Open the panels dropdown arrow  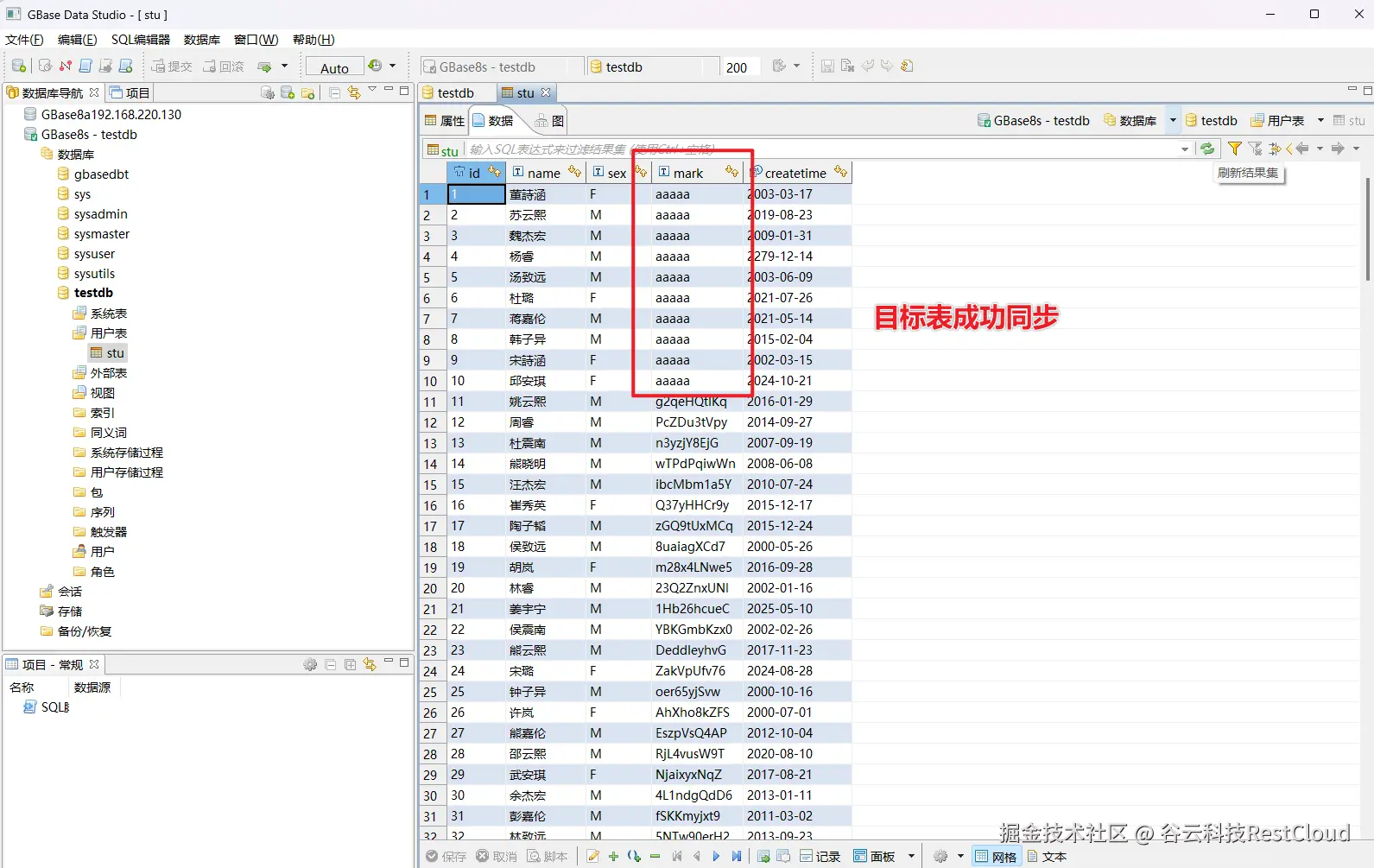click(x=911, y=857)
